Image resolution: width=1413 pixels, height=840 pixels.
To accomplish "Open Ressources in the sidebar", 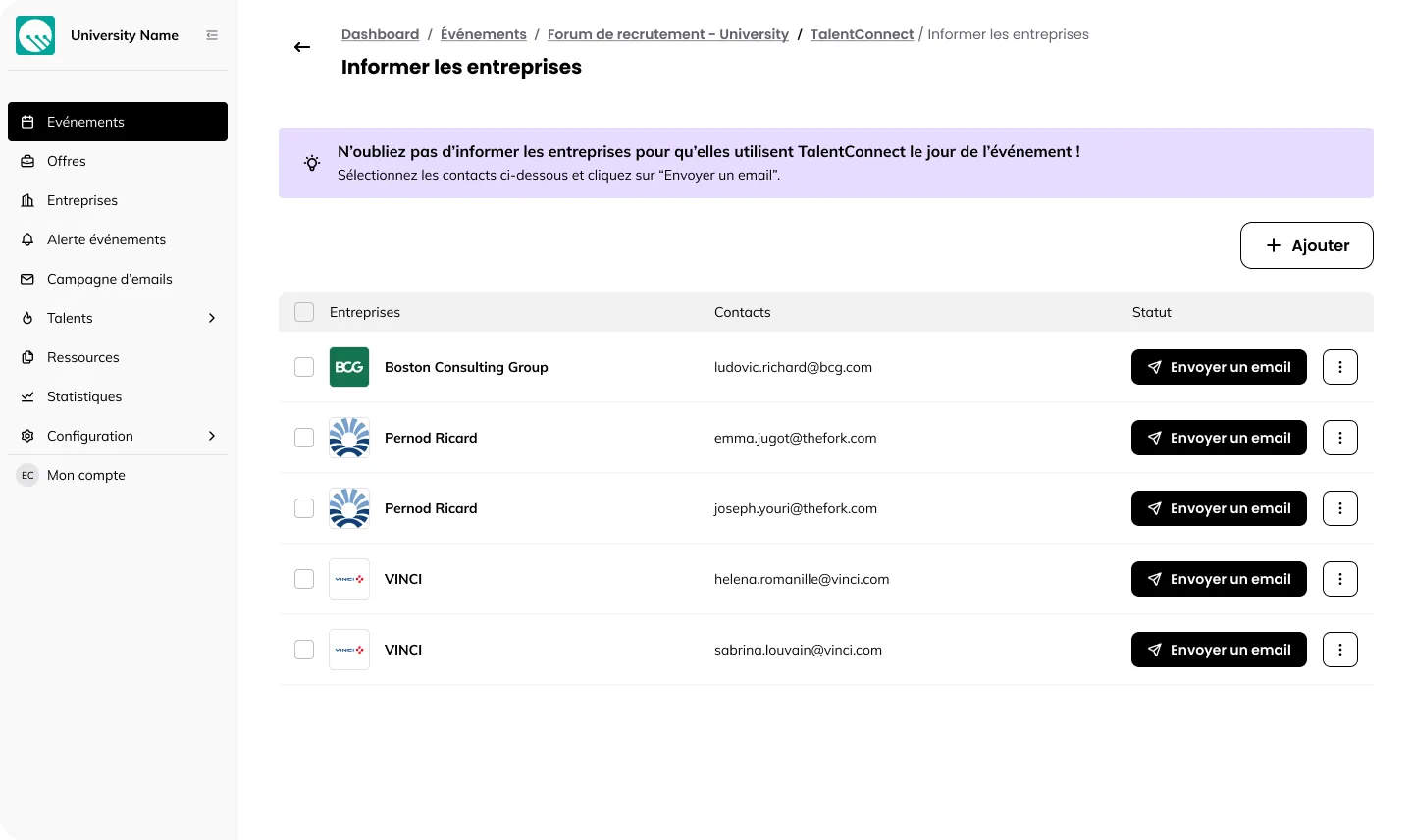I will pos(118,357).
